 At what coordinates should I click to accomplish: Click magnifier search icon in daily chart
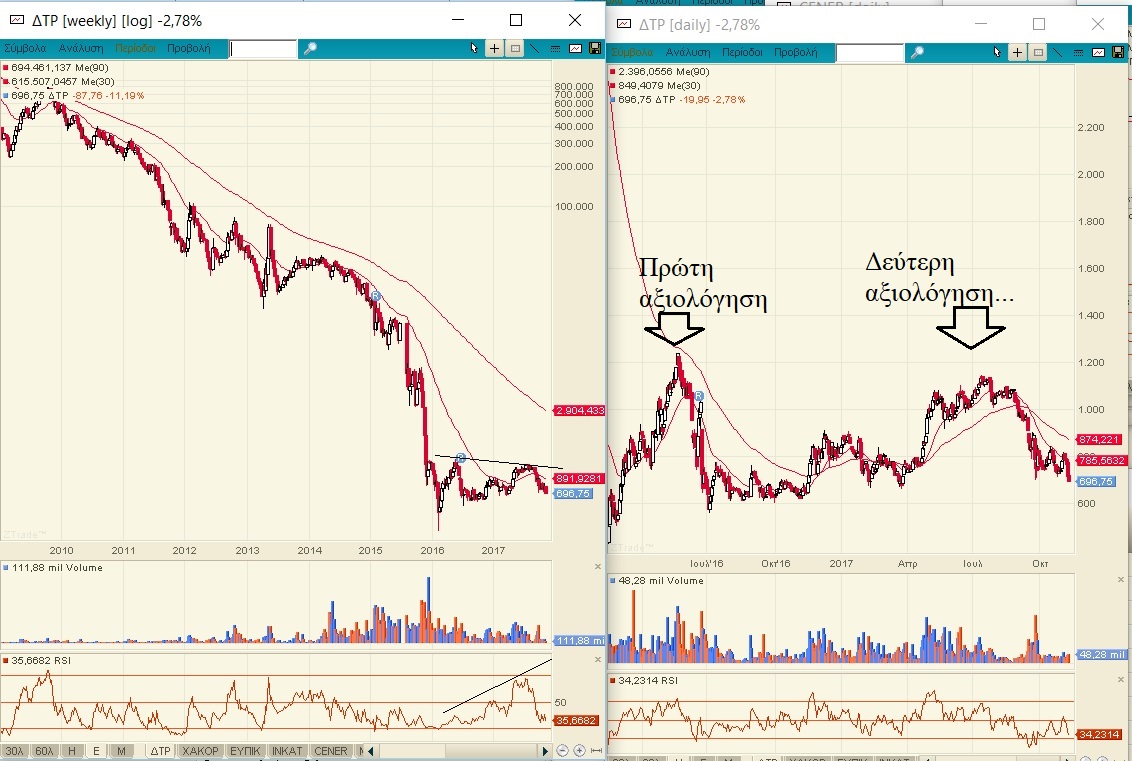917,53
